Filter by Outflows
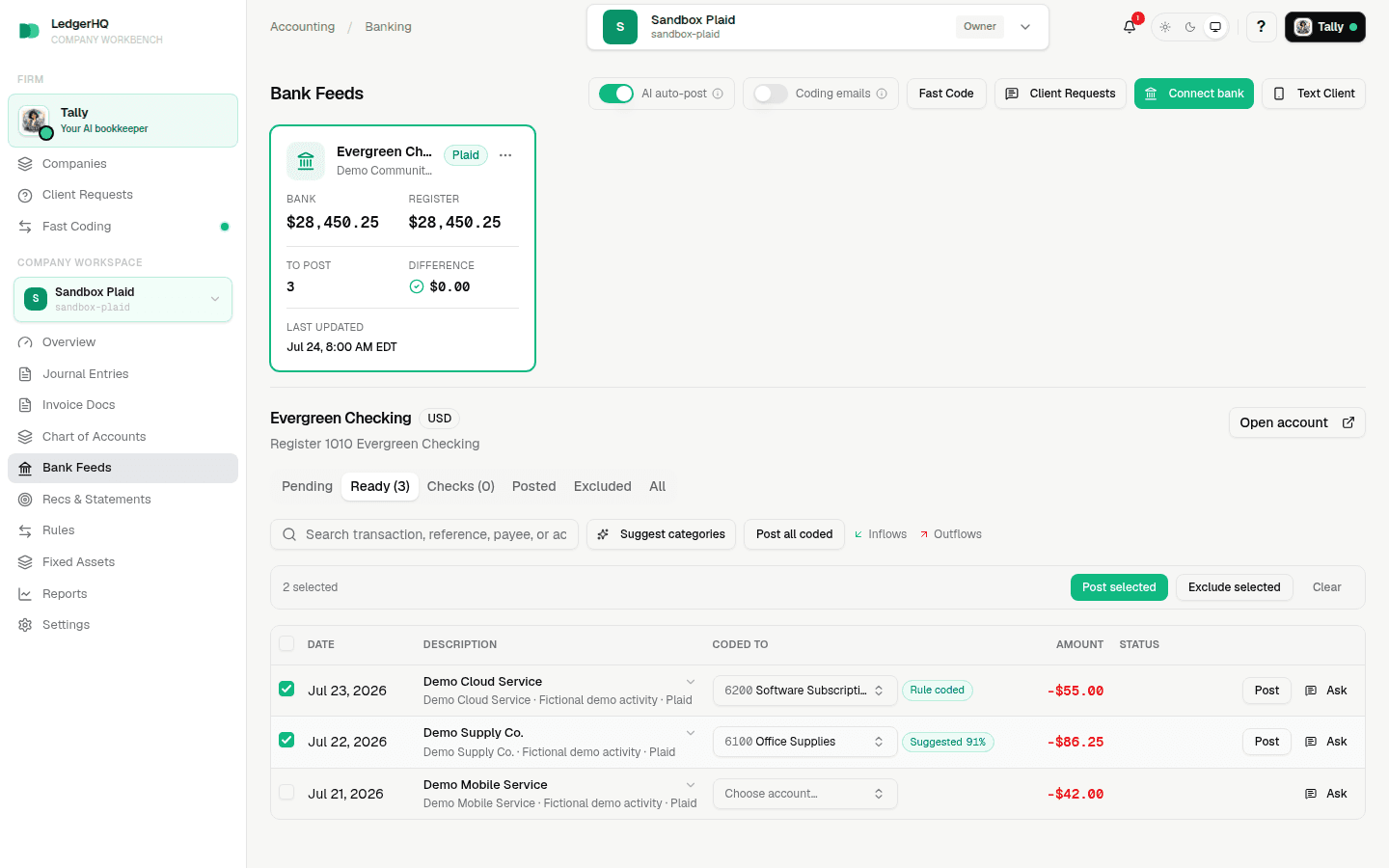The height and width of the screenshot is (868, 1389). pyautogui.click(x=950, y=534)
